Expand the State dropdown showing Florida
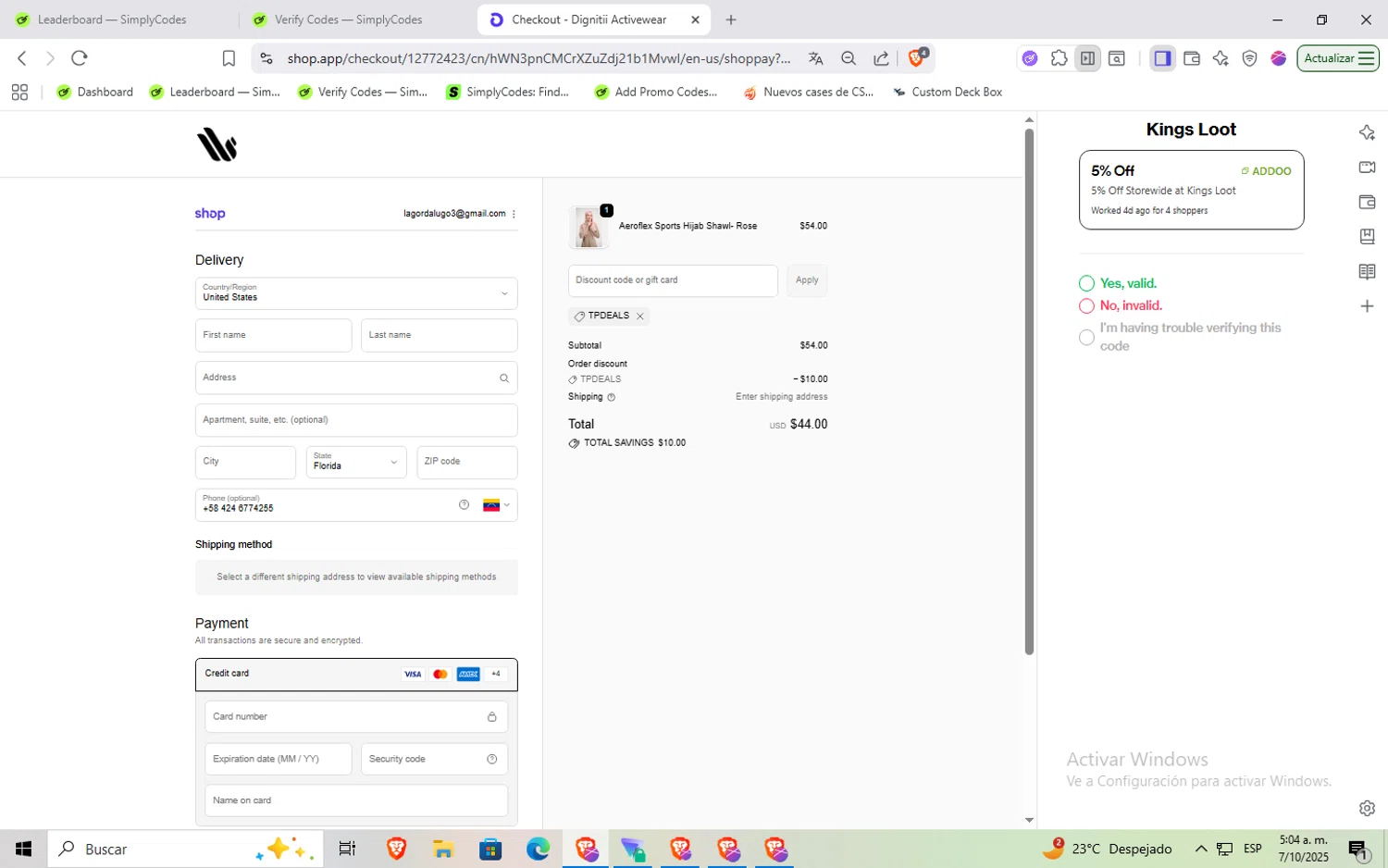This screenshot has height=868, width=1388. 356,462
